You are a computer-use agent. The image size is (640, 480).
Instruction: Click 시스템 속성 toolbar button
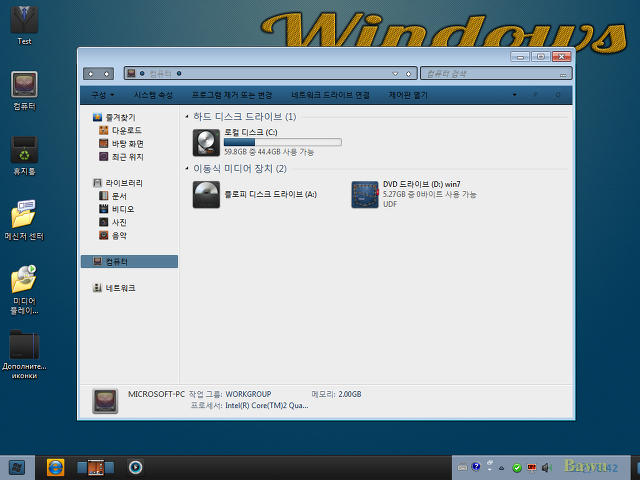pos(153,95)
